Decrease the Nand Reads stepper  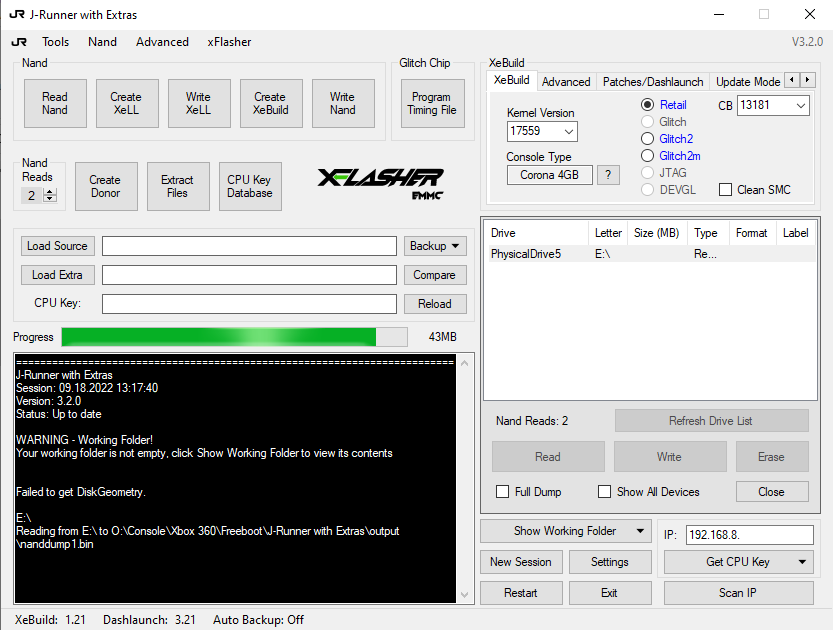click(50, 199)
